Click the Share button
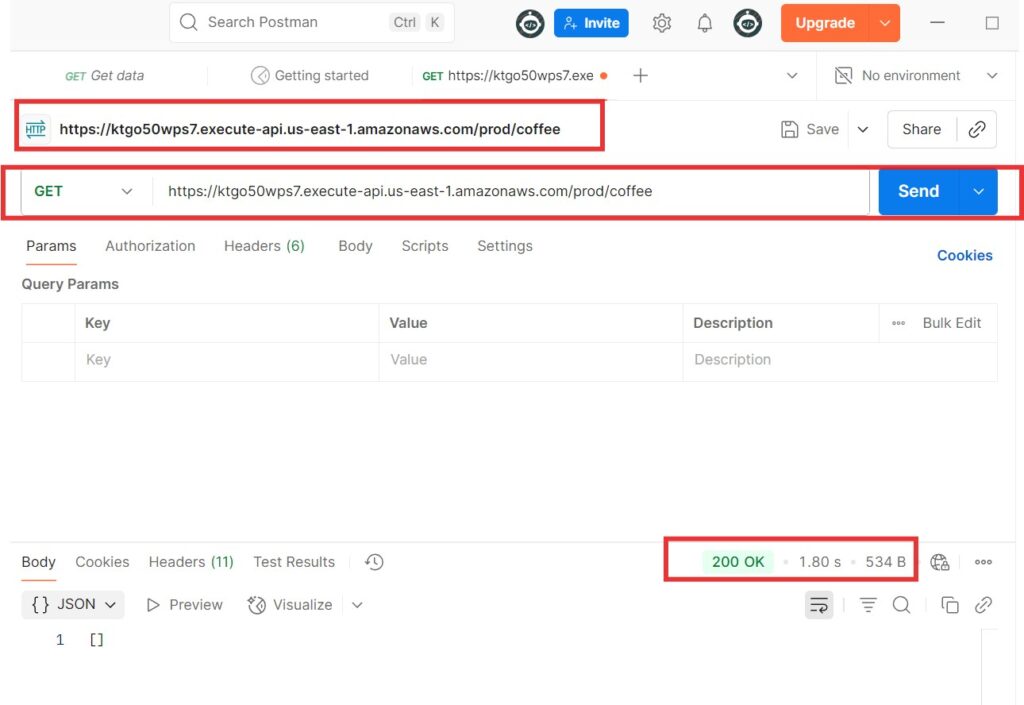Image resolution: width=1024 pixels, height=705 pixels. click(921, 129)
